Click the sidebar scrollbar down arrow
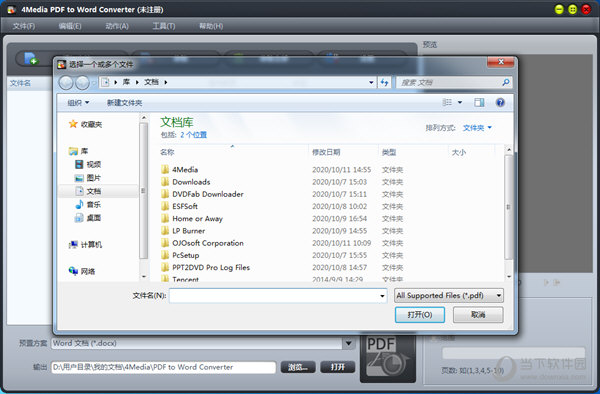This screenshot has width=600, height=394. [x=144, y=276]
